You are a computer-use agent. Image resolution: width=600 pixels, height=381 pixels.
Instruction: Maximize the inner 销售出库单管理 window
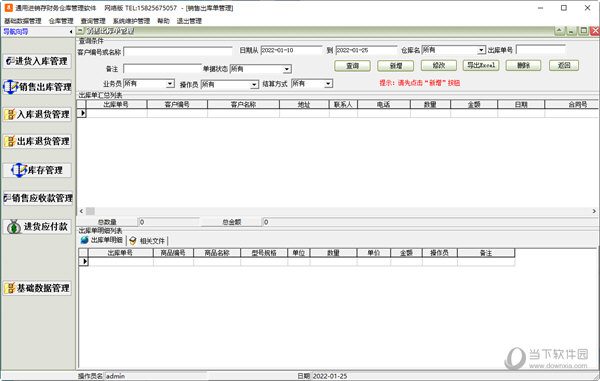(x=583, y=31)
